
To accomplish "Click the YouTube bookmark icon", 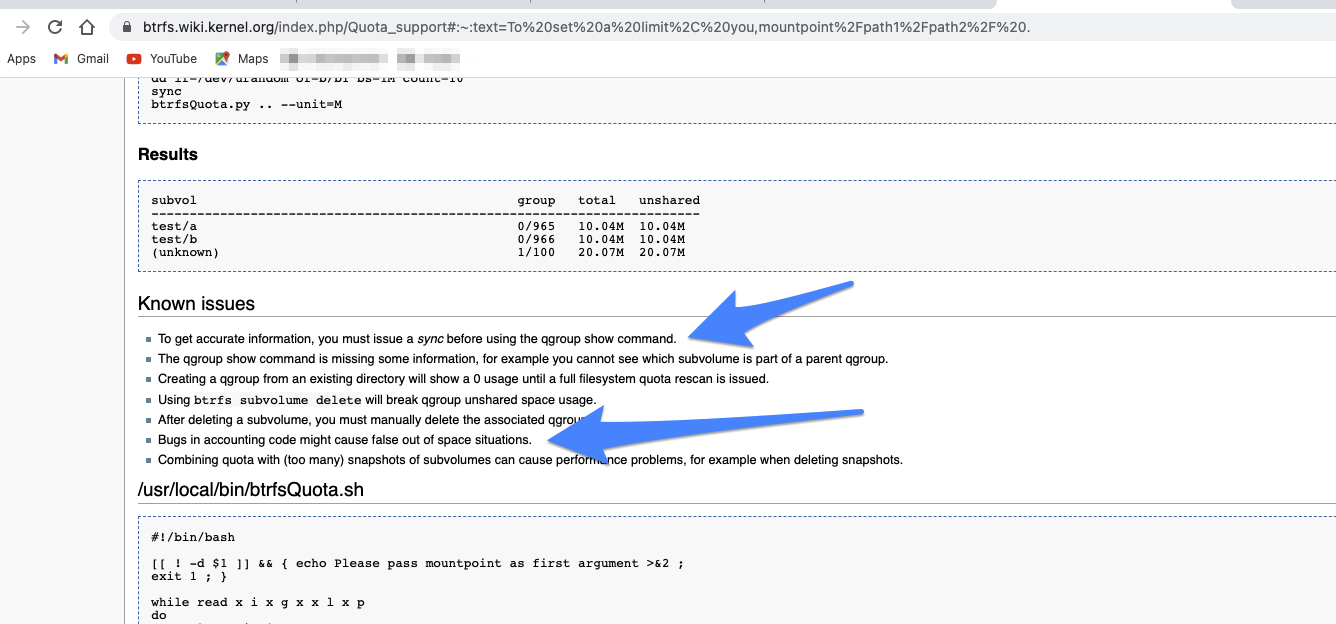I will coord(134,59).
